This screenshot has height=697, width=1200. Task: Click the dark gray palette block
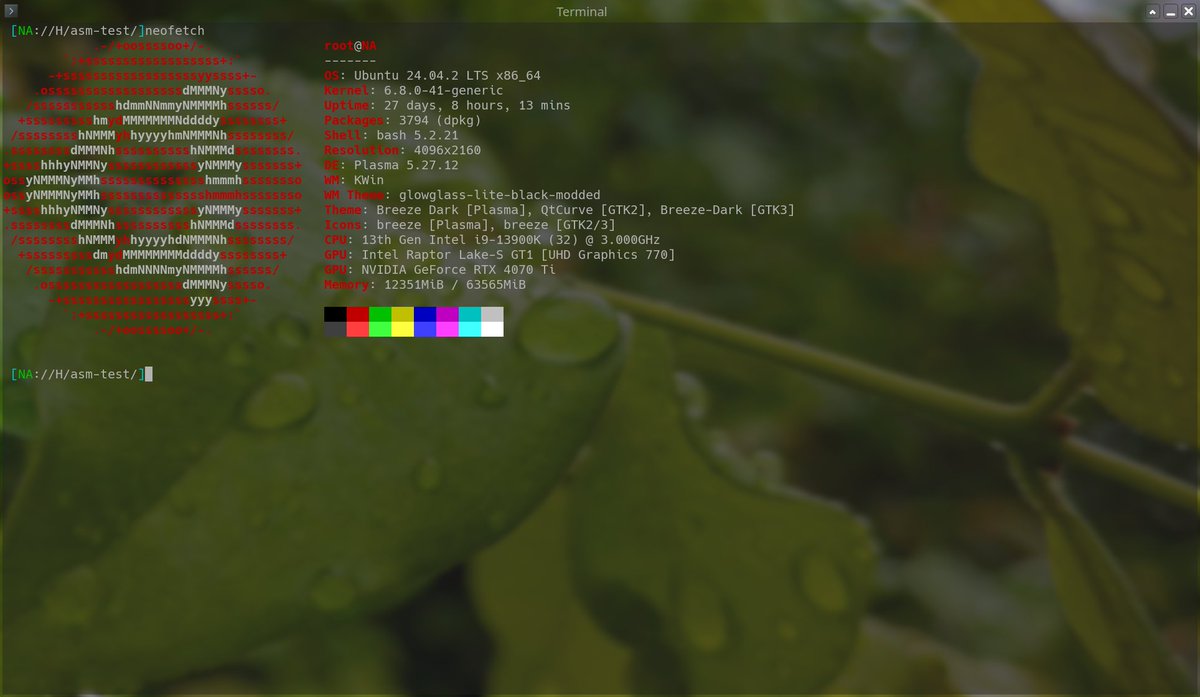[335, 329]
